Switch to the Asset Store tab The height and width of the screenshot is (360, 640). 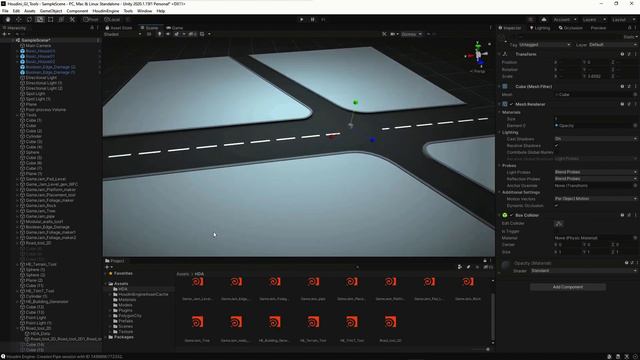coord(119,28)
